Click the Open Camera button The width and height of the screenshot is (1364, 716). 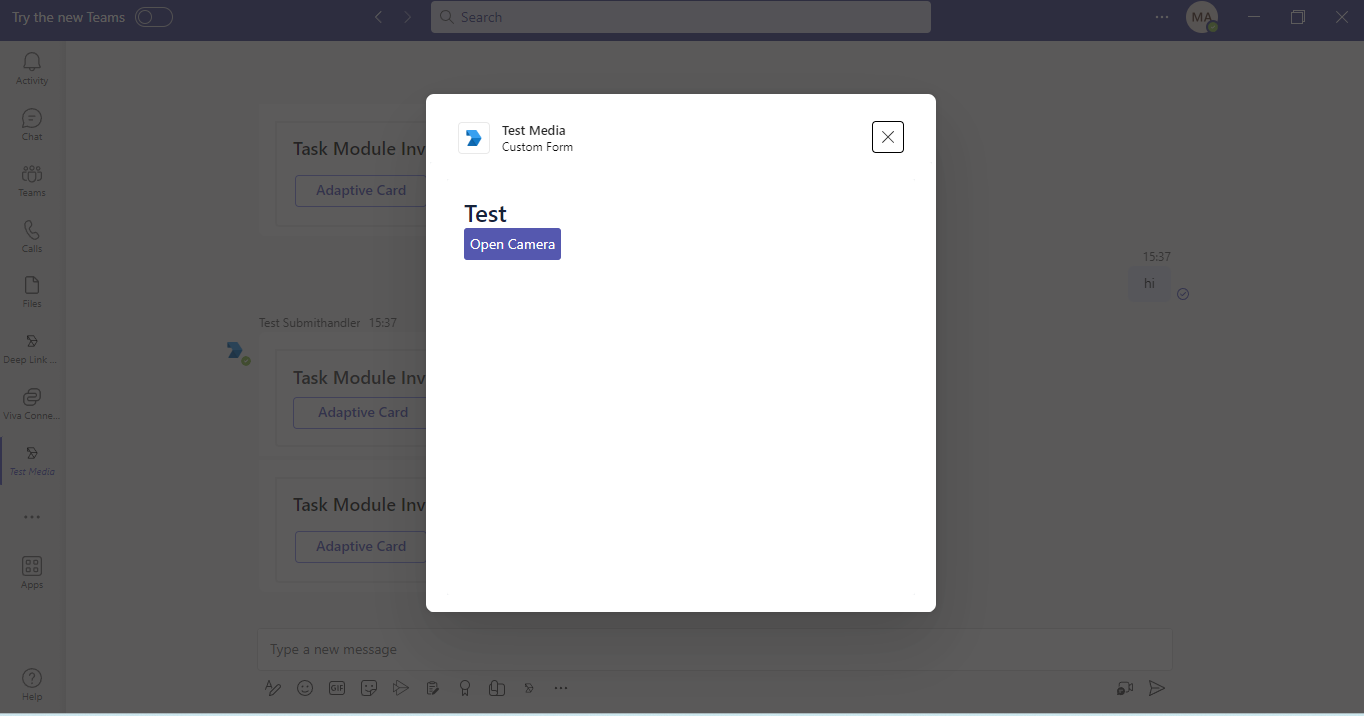click(x=512, y=243)
